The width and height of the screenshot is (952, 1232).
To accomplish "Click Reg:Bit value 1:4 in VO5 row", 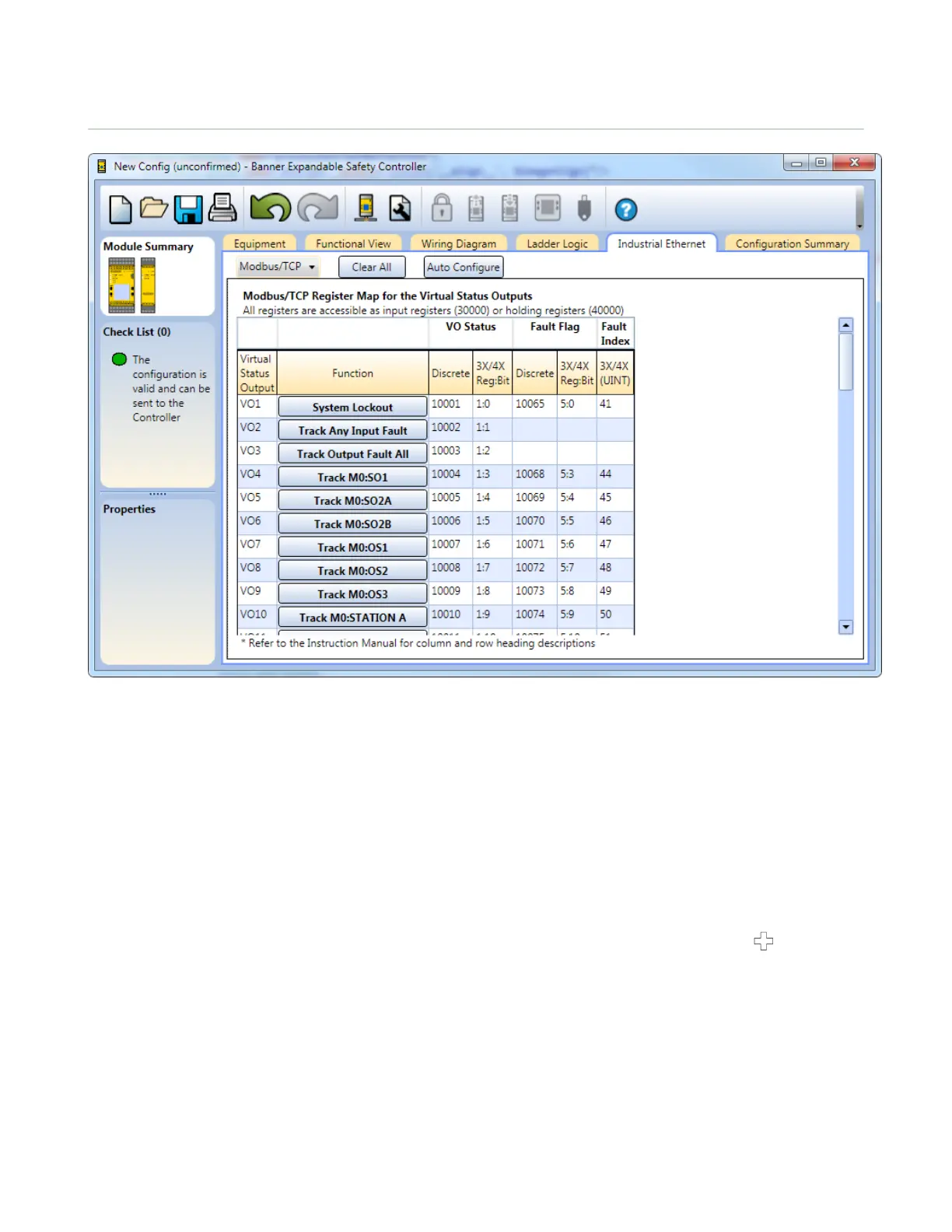I will click(x=483, y=497).
